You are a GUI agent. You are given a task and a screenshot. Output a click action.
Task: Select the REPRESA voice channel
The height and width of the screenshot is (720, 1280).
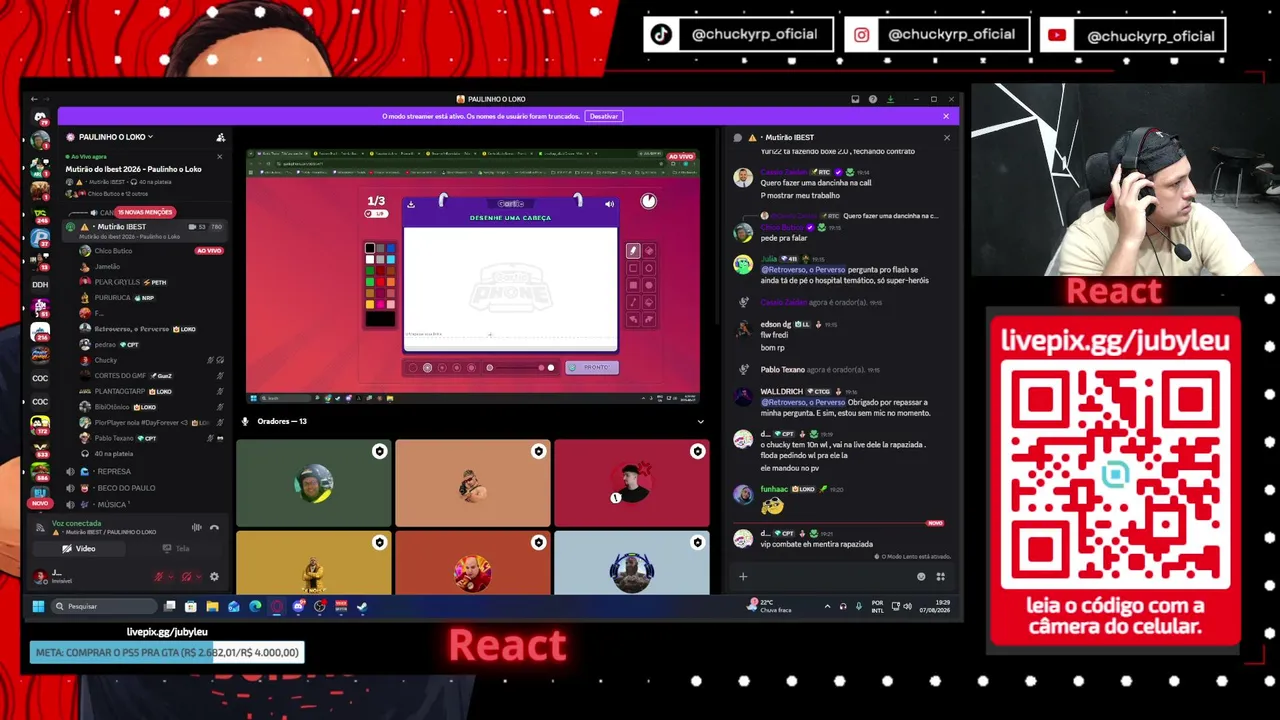click(114, 471)
